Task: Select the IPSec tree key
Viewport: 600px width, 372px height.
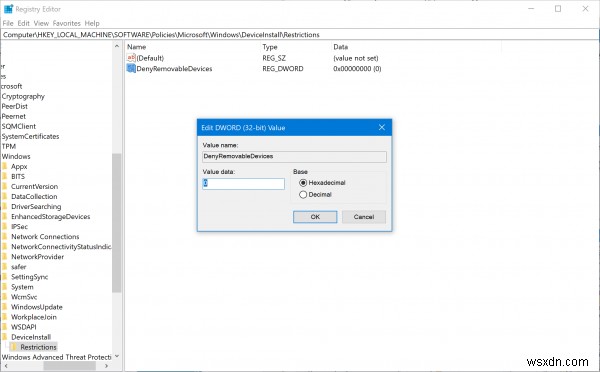Action: [19, 227]
